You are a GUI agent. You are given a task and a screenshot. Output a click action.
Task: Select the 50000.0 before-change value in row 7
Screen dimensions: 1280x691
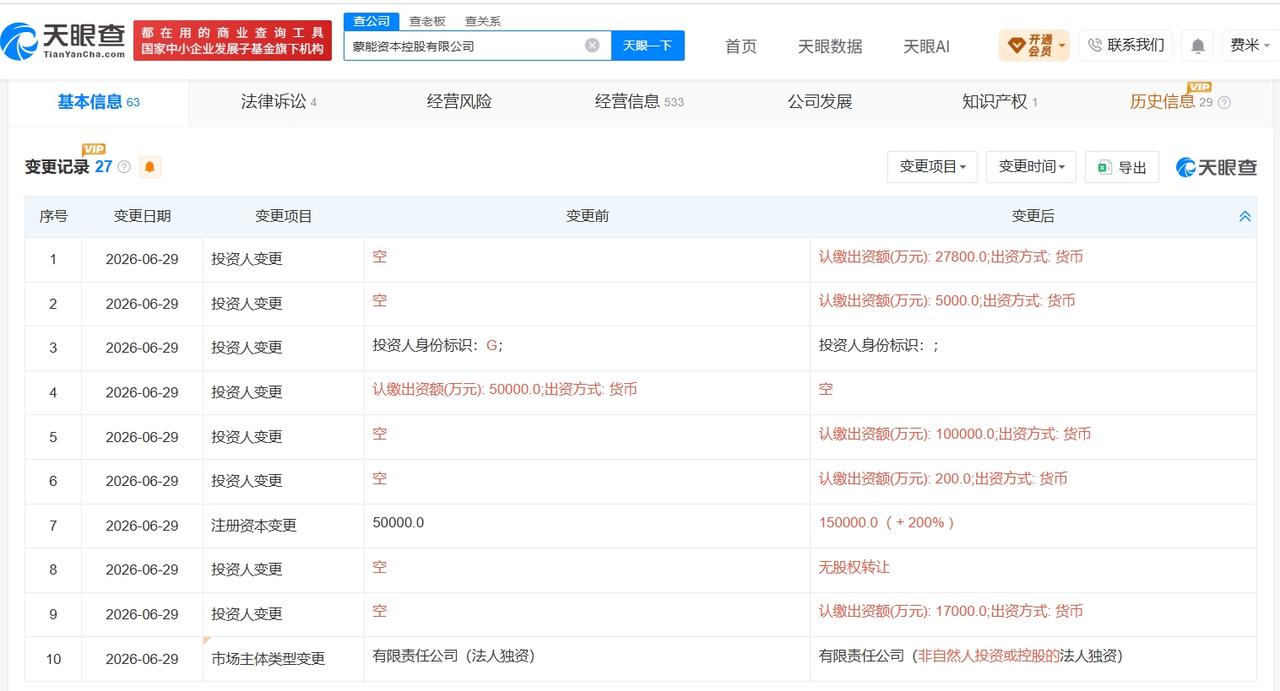point(398,522)
